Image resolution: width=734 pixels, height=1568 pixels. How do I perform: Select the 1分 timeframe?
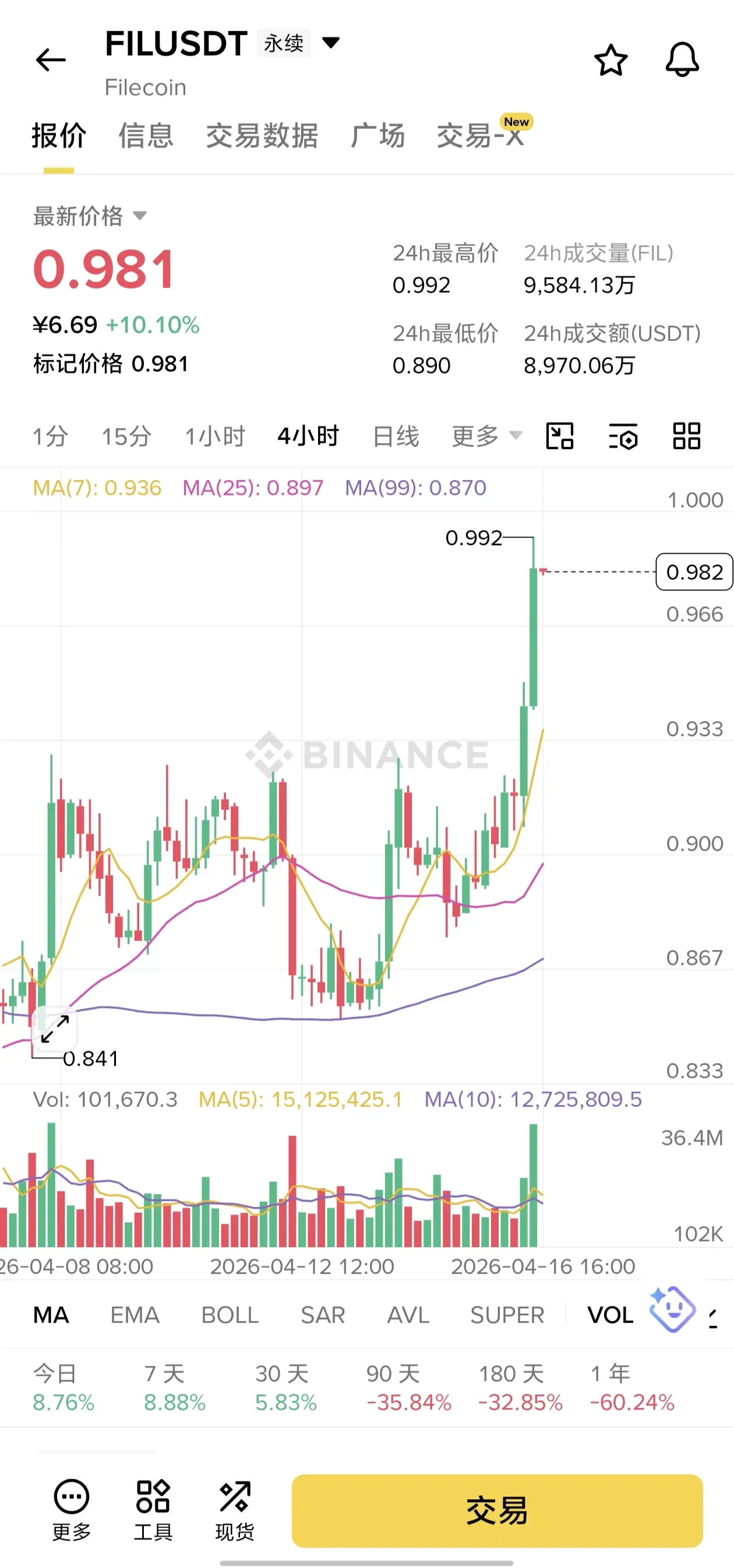(x=50, y=436)
